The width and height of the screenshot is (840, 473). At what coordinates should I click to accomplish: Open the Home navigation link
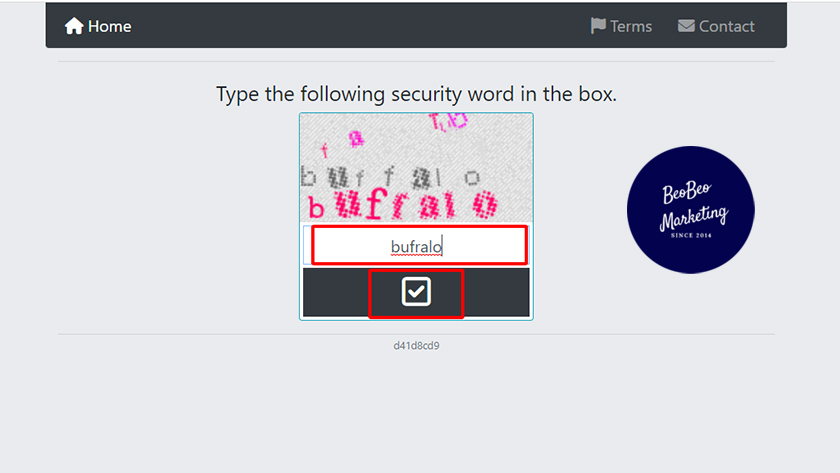coord(109,26)
